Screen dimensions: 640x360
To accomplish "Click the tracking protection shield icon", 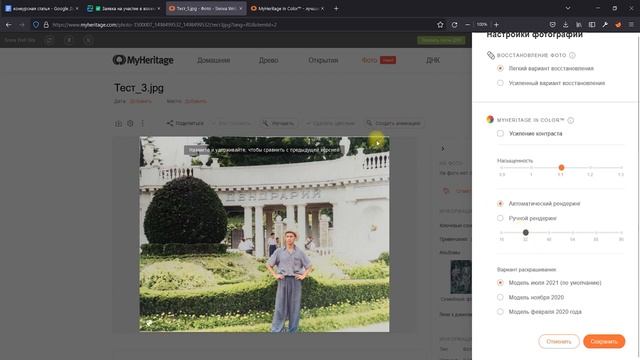I will click(36, 25).
